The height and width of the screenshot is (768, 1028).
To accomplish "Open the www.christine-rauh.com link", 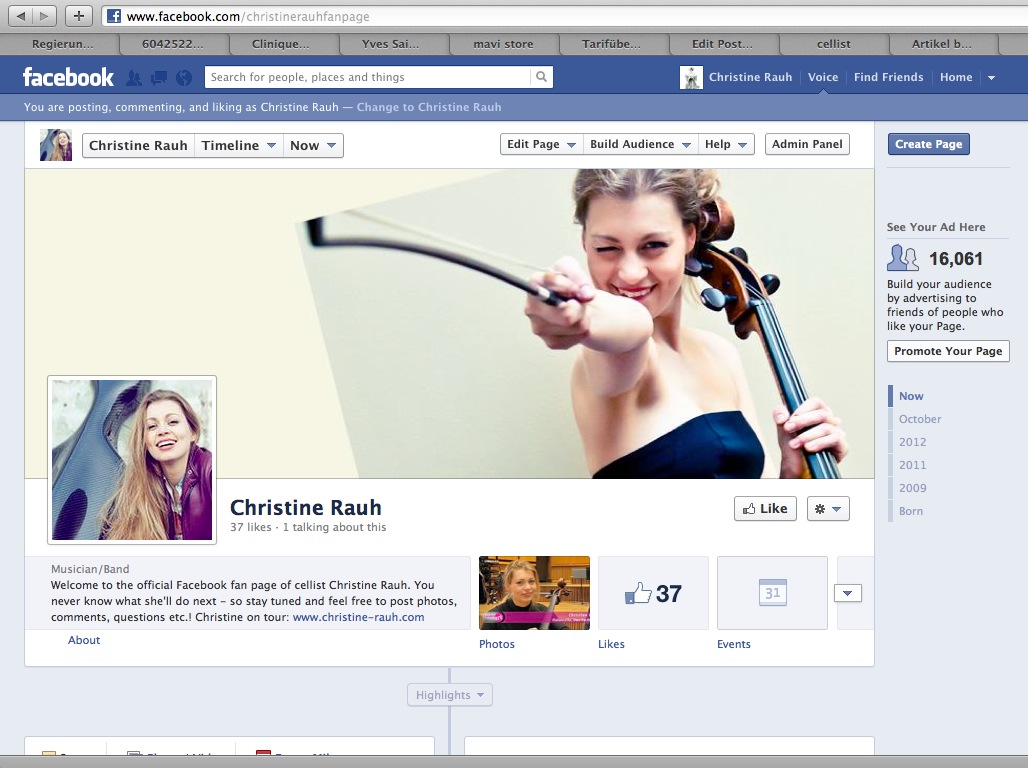I will [358, 617].
